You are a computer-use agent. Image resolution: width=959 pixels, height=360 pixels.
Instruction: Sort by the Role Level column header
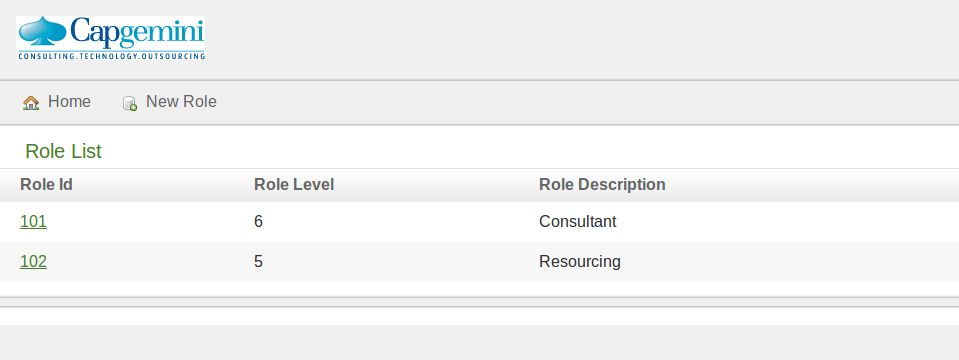(x=294, y=184)
